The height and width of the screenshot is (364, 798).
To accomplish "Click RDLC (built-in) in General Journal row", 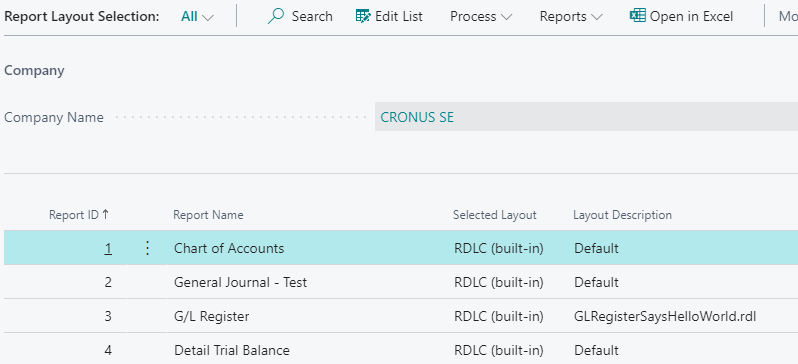I will coord(499,282).
